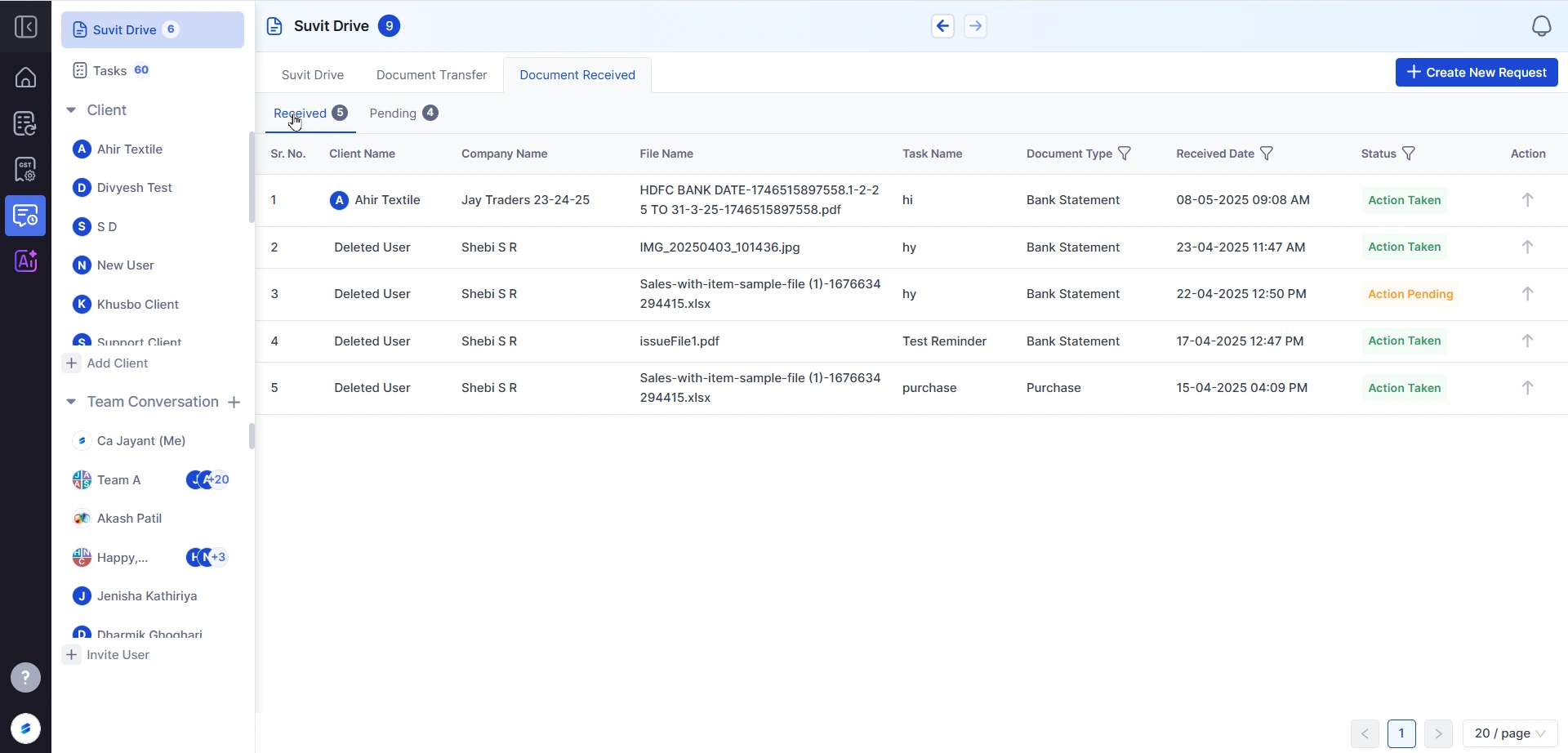Filter by Received Date funnel icon
1568x753 pixels.
tap(1267, 154)
